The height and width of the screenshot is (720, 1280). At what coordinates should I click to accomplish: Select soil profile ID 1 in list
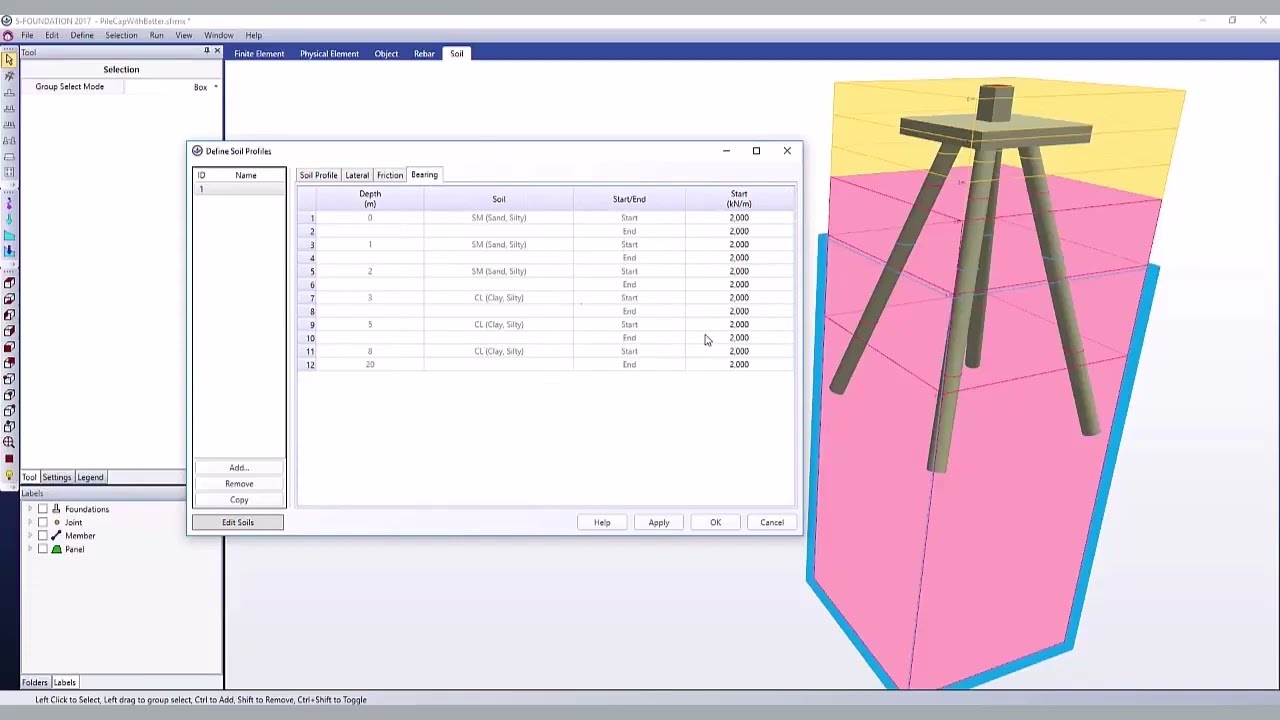tap(239, 189)
